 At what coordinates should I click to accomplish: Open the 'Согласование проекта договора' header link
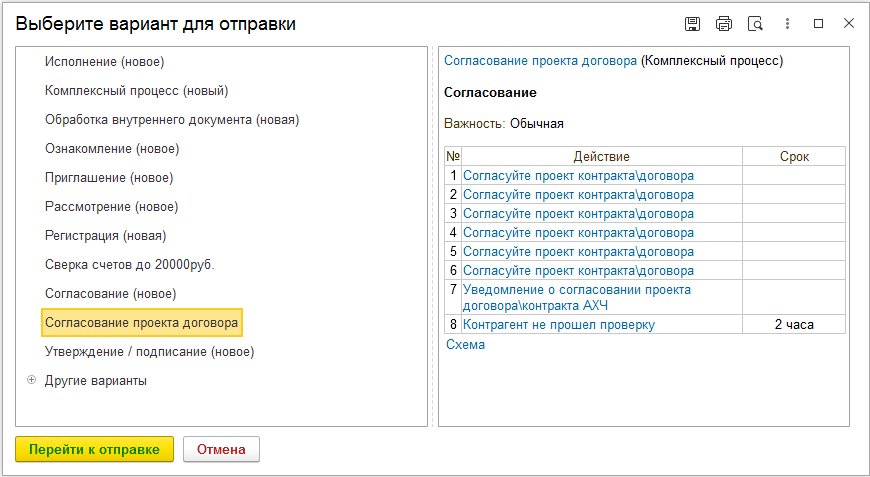[540, 61]
